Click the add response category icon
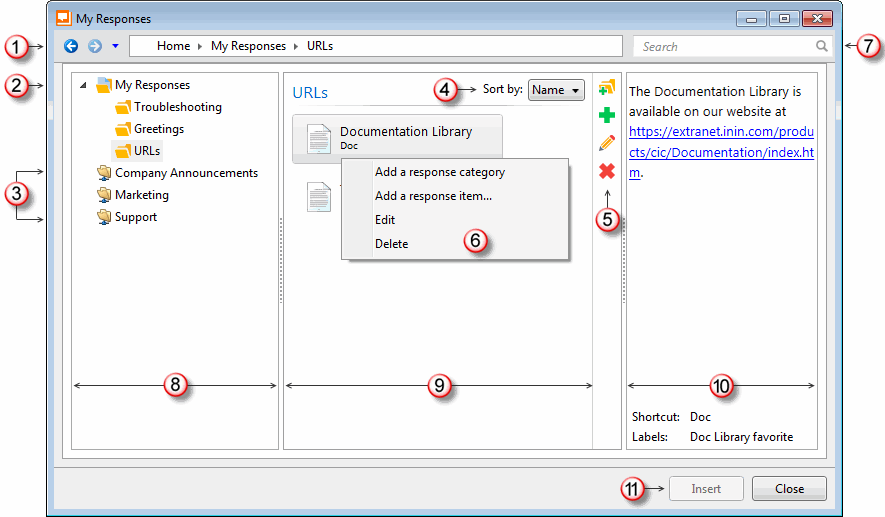Image resolution: width=885 pixels, height=517 pixels. 606,88
